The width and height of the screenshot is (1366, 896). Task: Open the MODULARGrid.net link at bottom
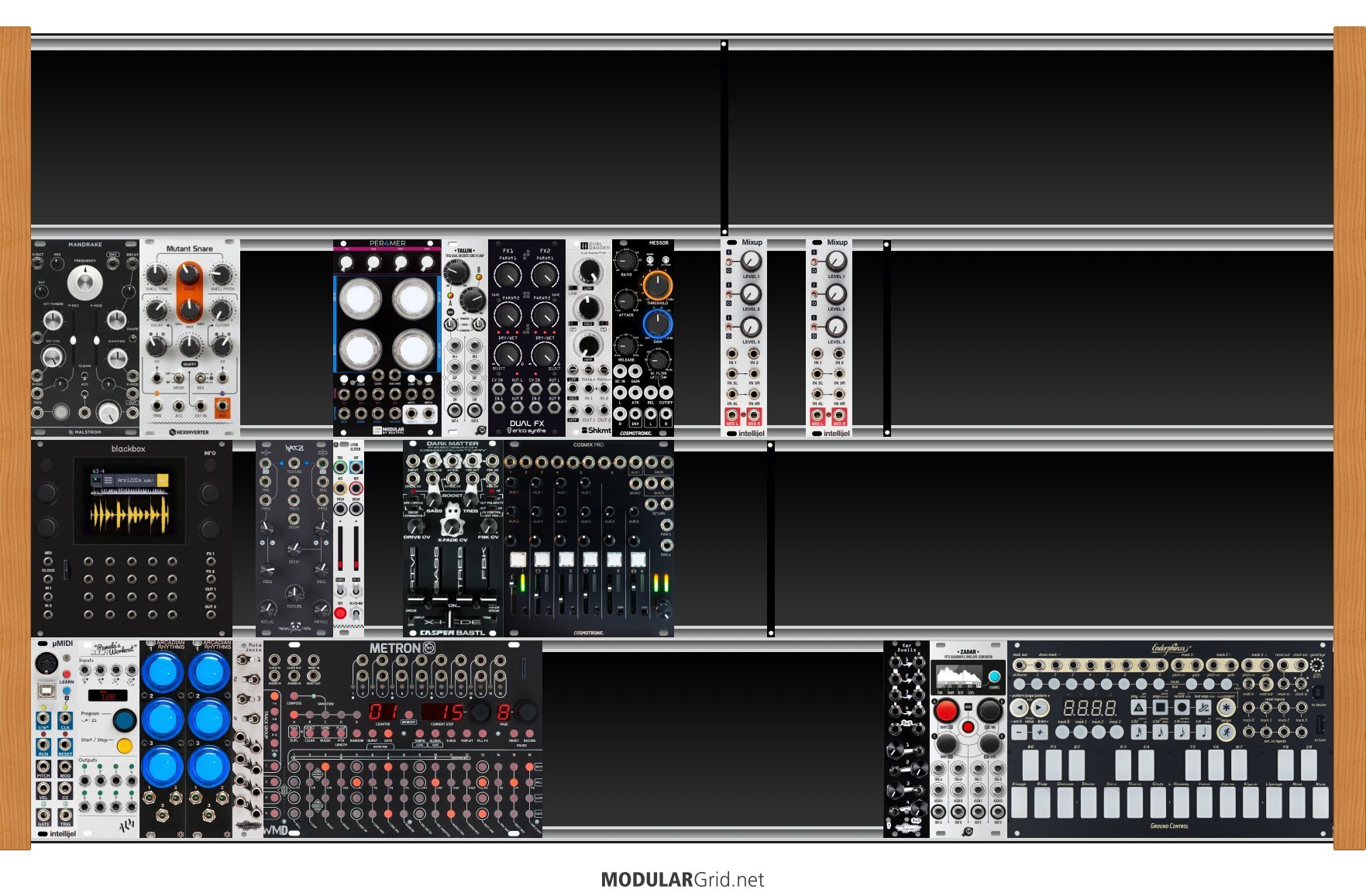(682, 880)
